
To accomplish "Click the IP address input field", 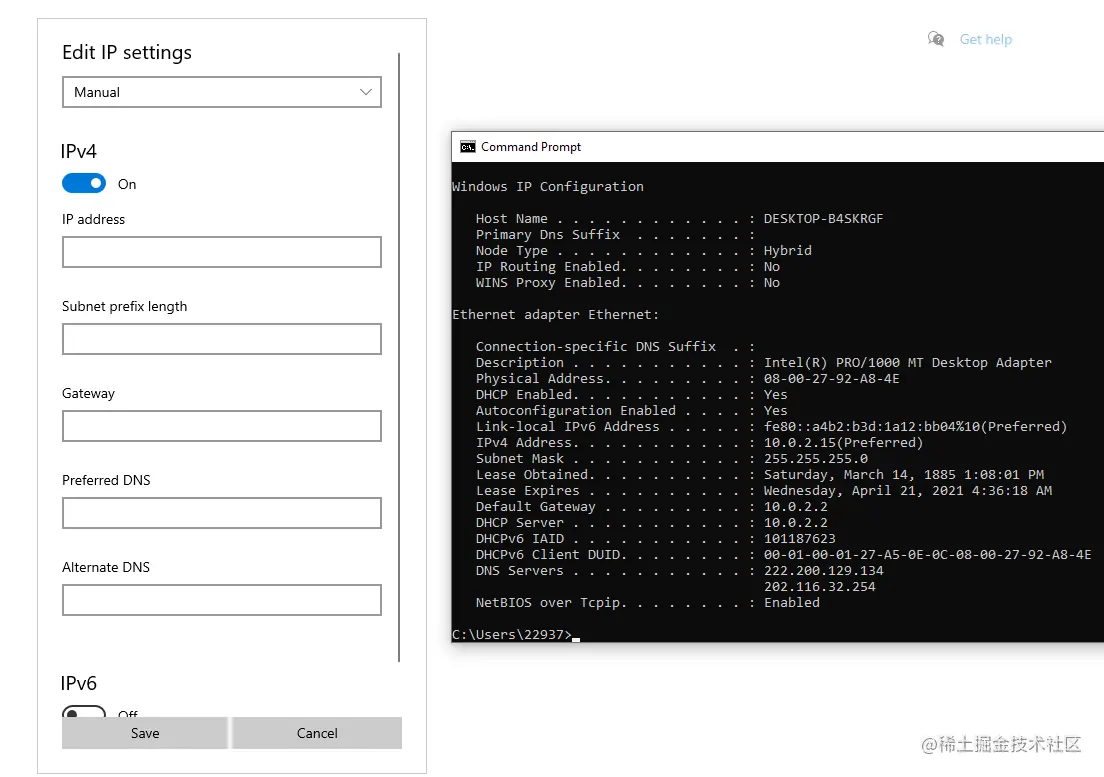I will [222, 252].
